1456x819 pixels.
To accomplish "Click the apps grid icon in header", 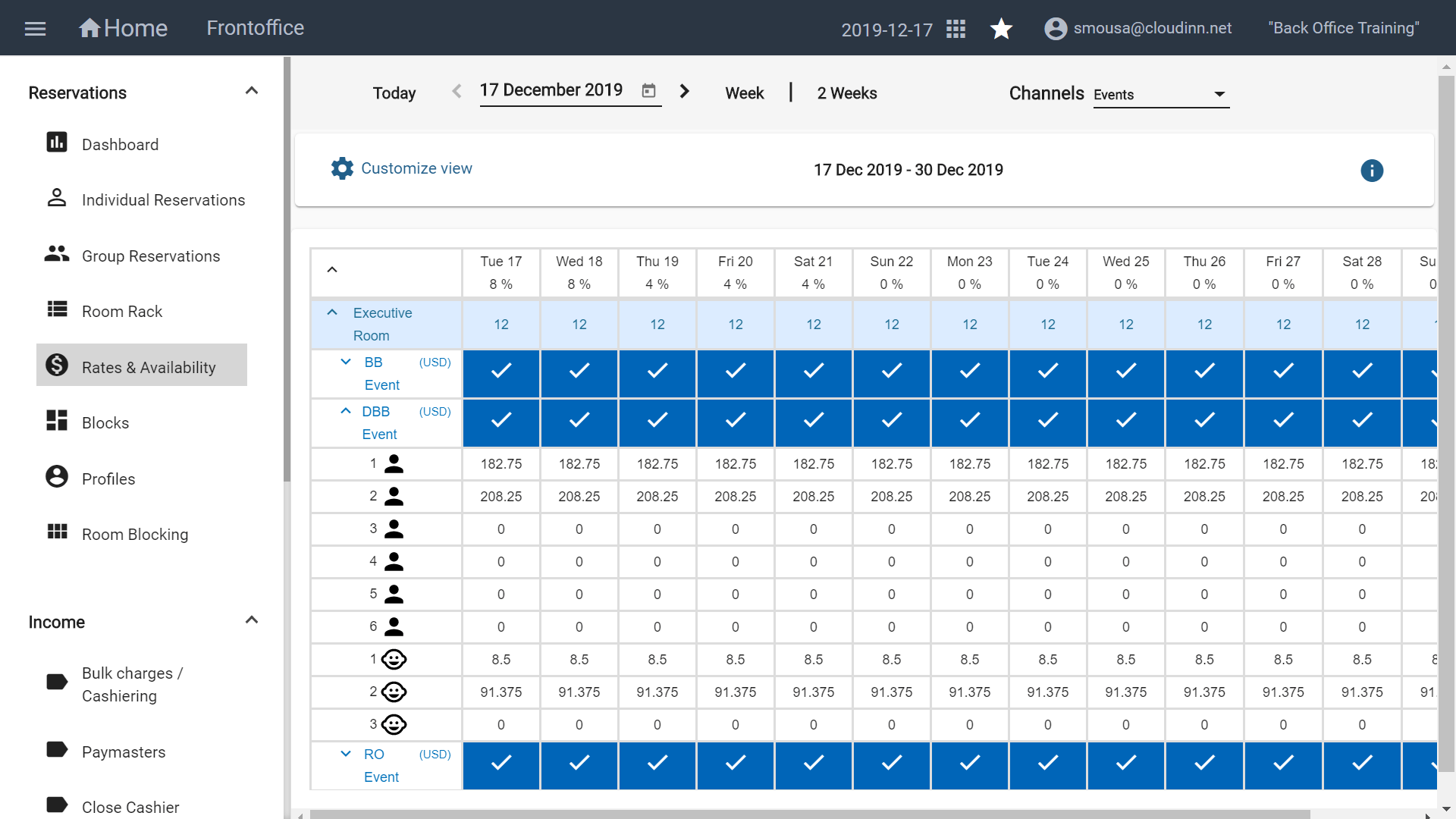I will pos(955,29).
